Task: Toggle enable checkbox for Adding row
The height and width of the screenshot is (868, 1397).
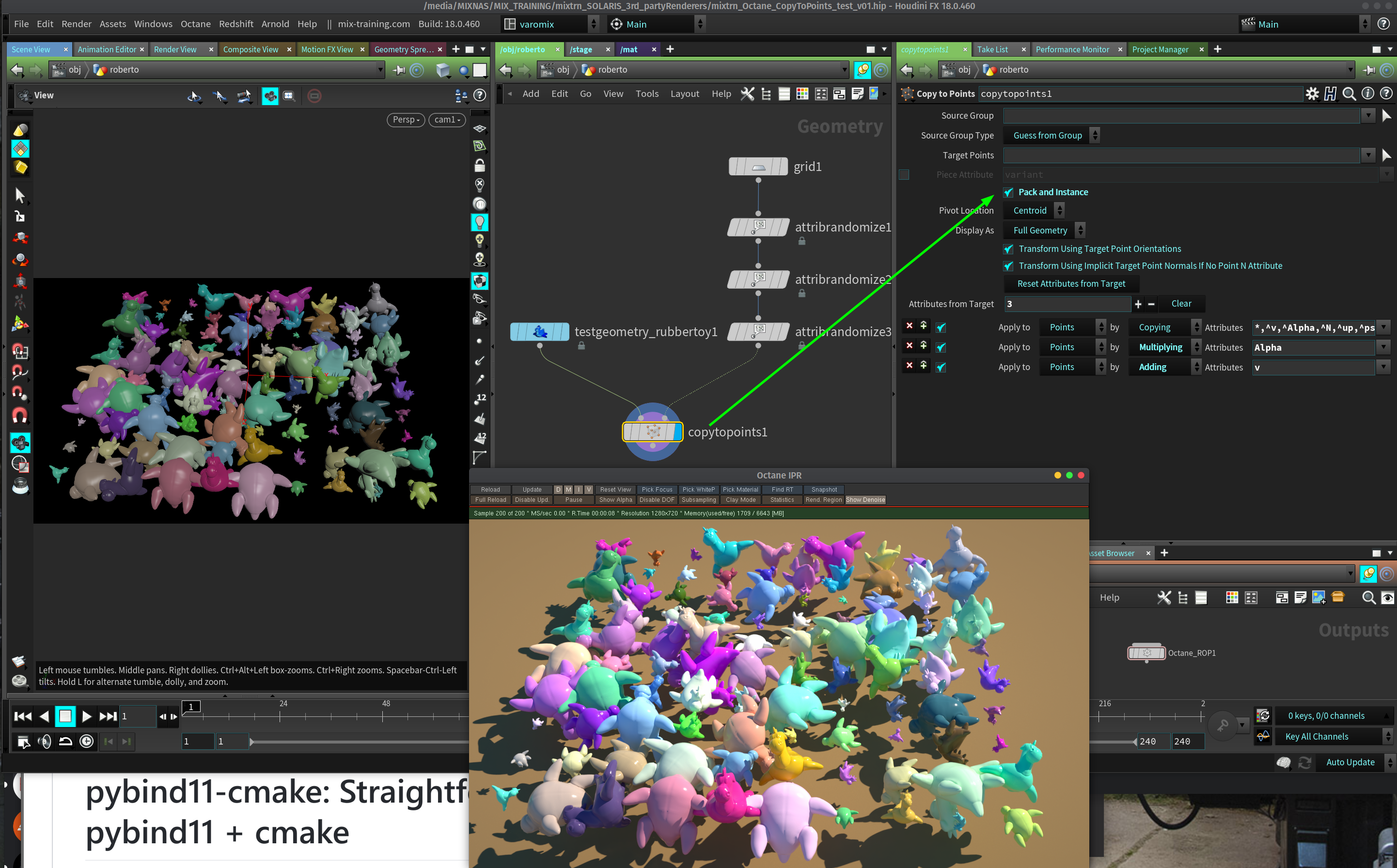Action: pos(941,368)
